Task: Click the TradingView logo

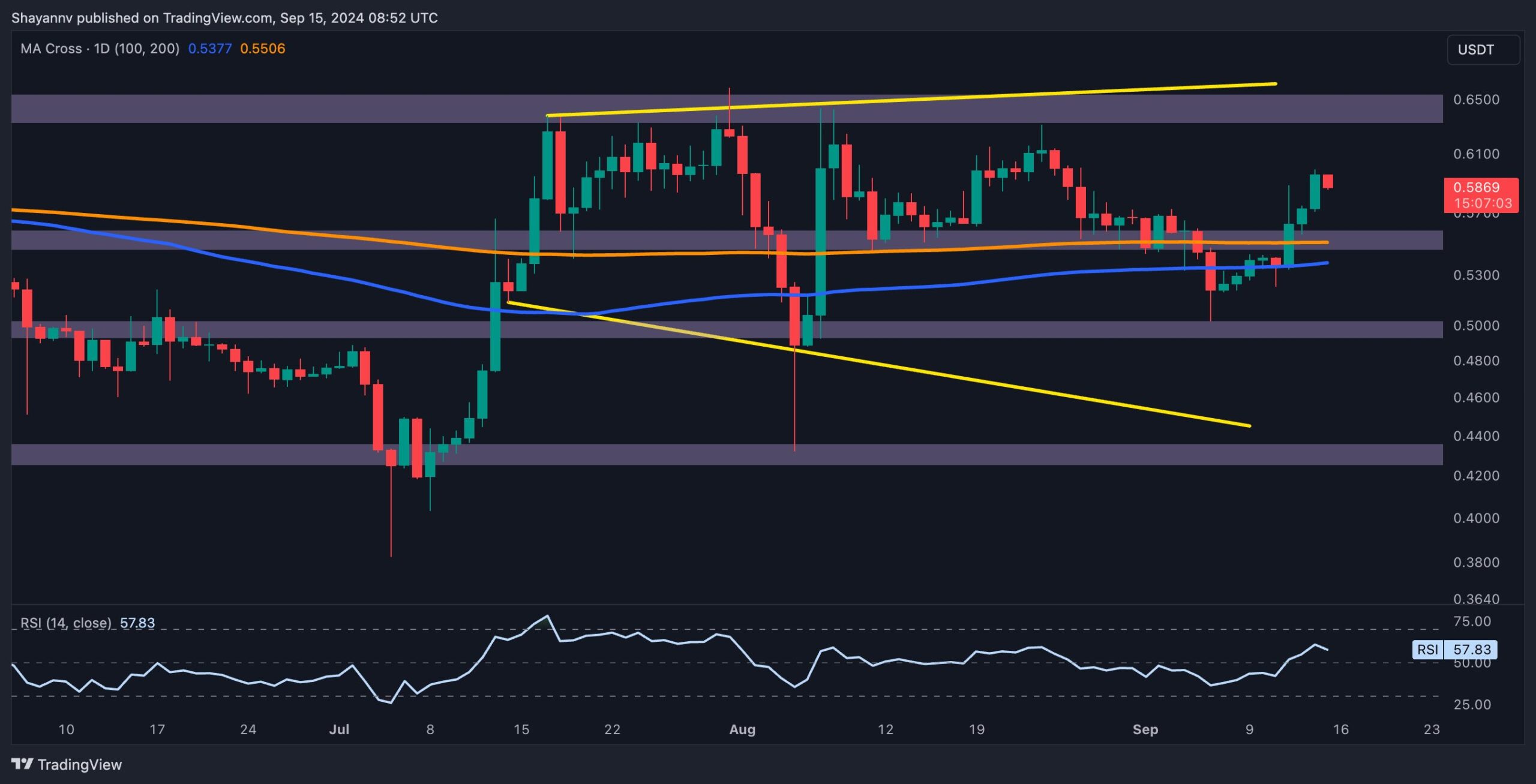Action: click(67, 764)
